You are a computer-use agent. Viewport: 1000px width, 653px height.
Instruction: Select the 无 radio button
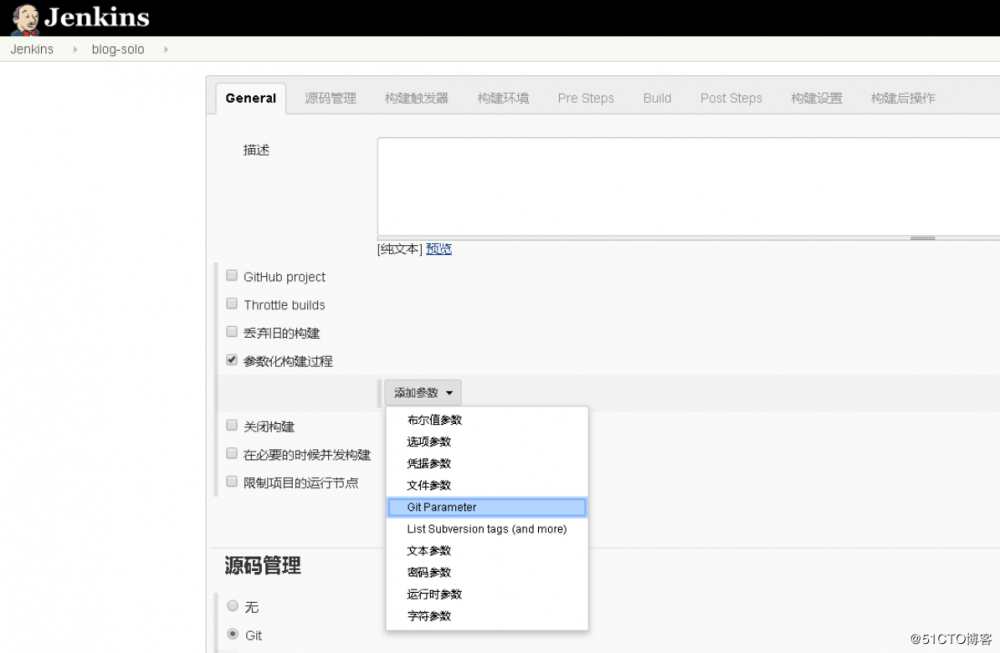coord(234,606)
